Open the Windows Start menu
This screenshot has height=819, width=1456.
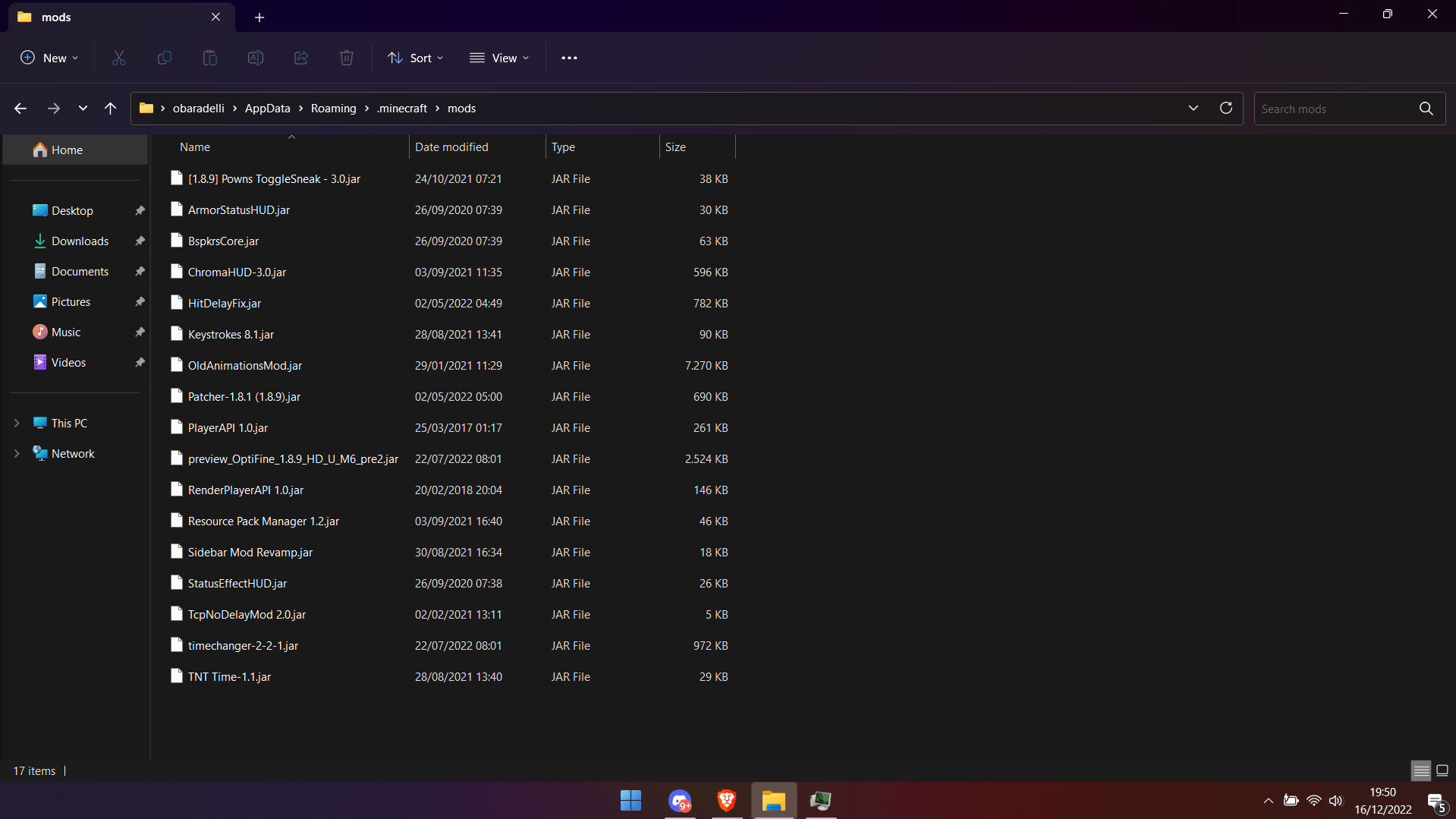click(631, 800)
